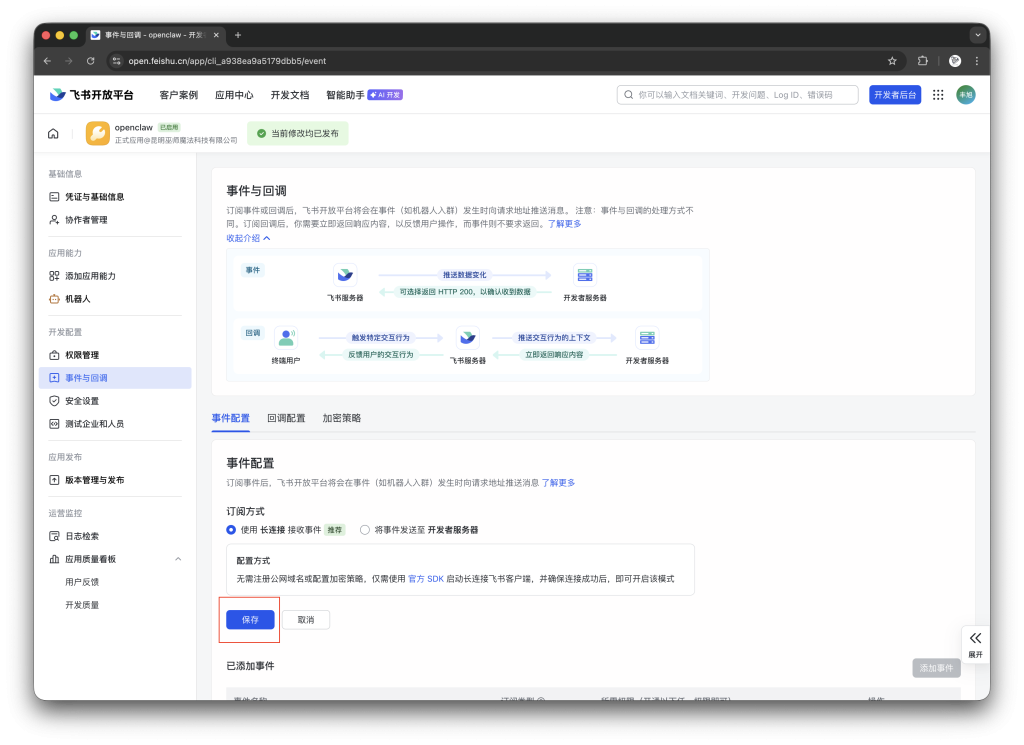
Task: Switch to the 回调配置 tab
Action: 284,417
